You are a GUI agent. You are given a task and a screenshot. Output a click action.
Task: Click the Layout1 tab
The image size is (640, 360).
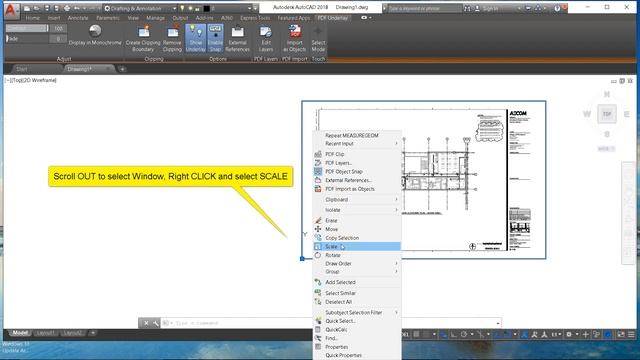(x=45, y=333)
